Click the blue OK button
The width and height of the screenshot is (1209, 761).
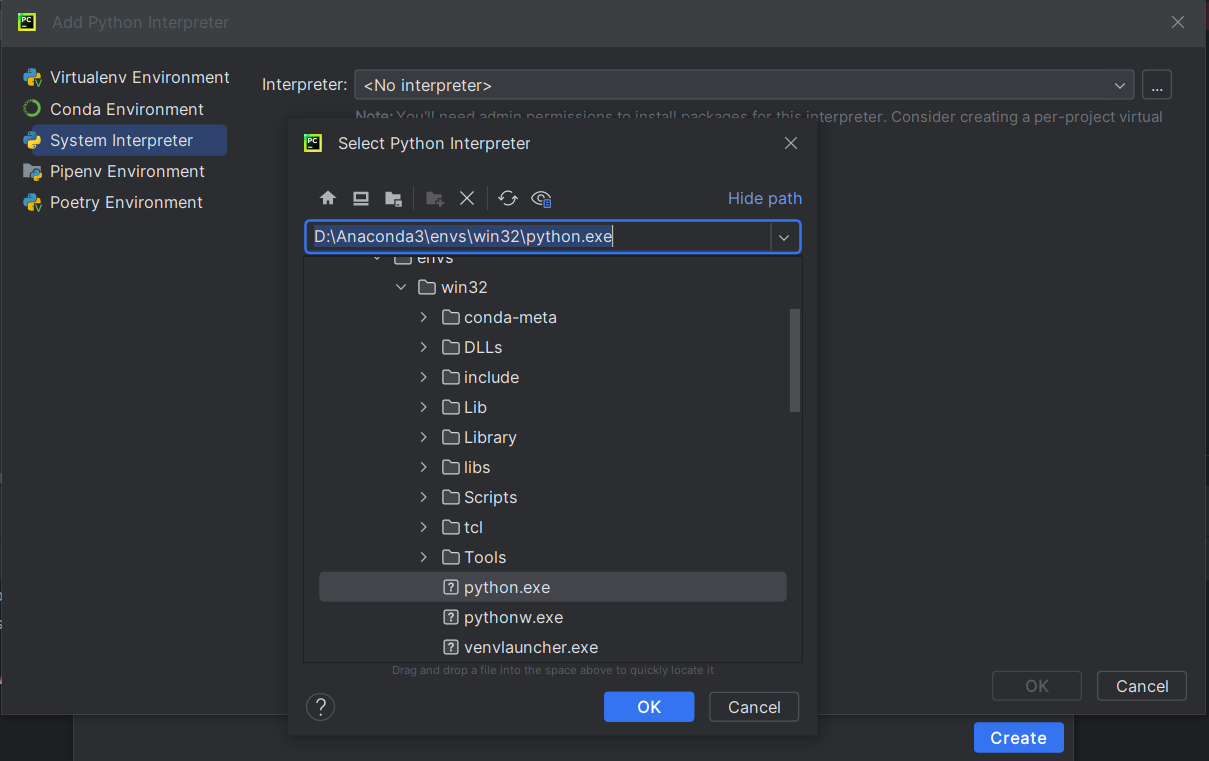649,707
